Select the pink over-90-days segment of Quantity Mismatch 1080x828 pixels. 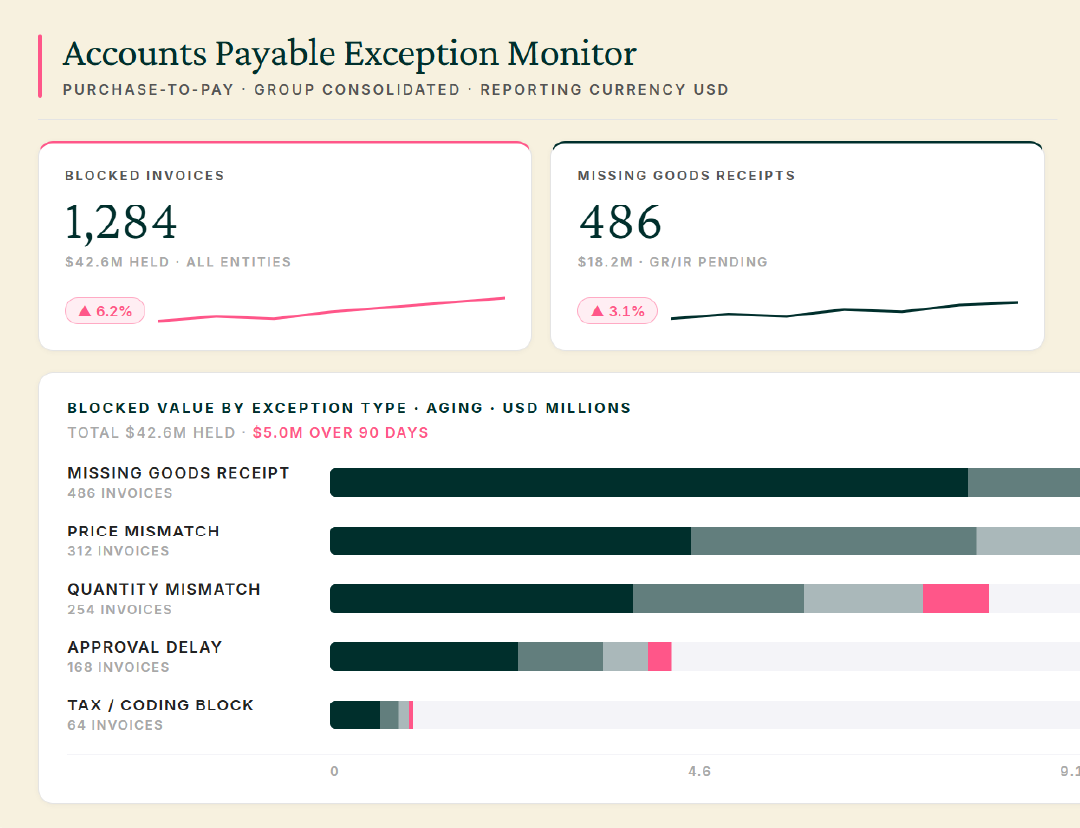(956, 599)
